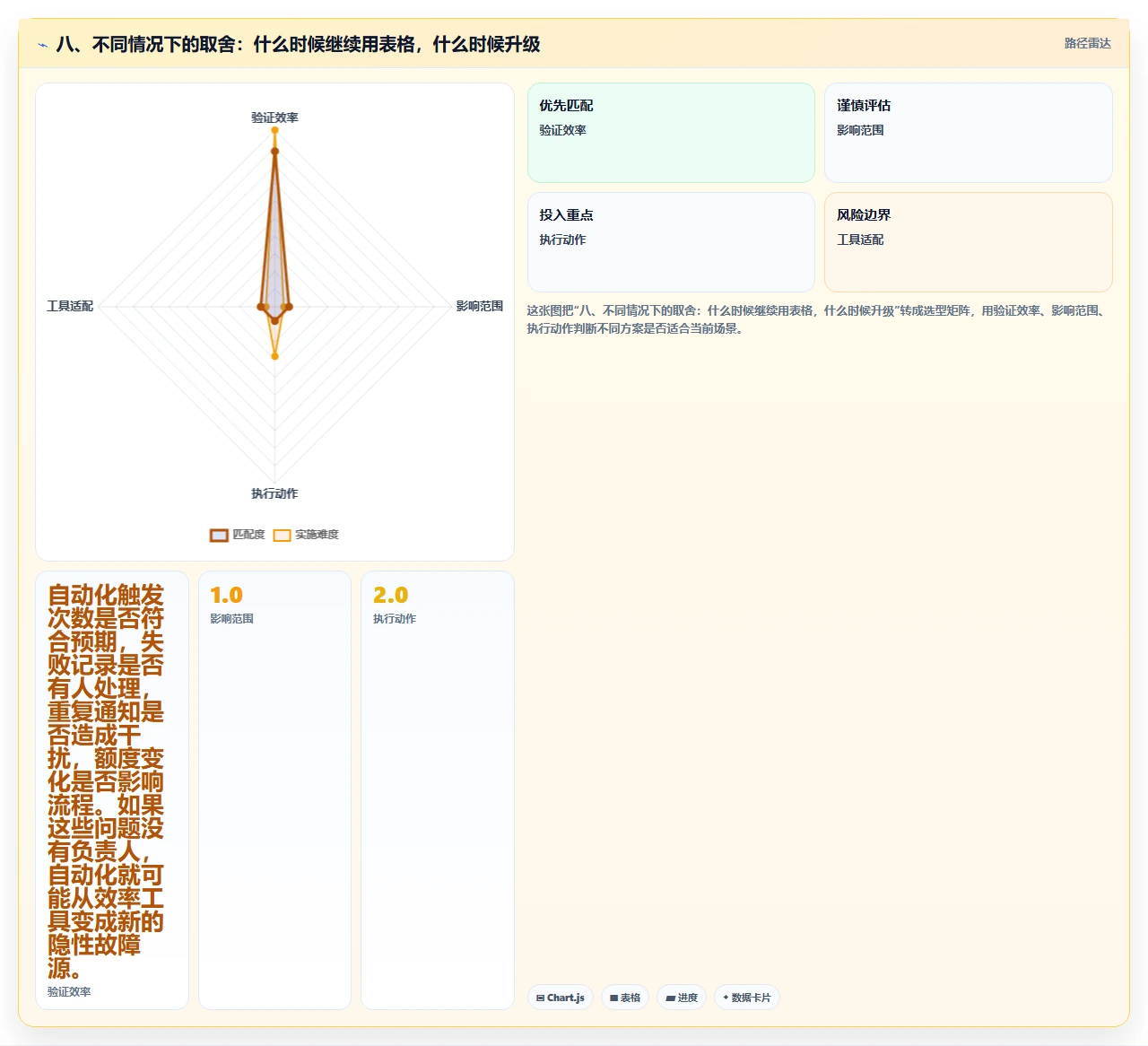Image resolution: width=1148 pixels, height=1046 pixels.
Task: Click the 验证效率 radar axis label
Action: pos(274,118)
